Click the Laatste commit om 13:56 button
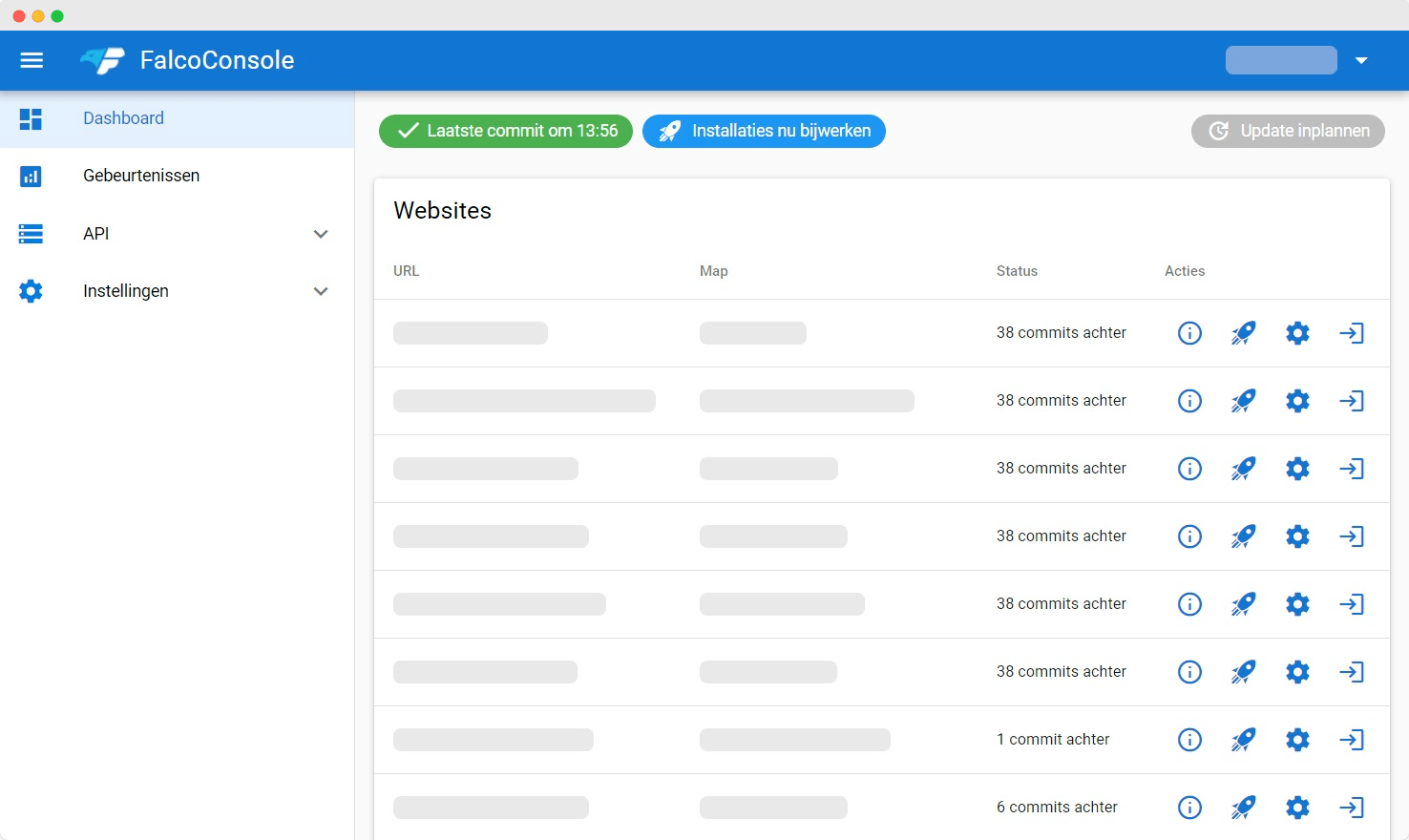This screenshot has width=1409, height=840. point(506,131)
